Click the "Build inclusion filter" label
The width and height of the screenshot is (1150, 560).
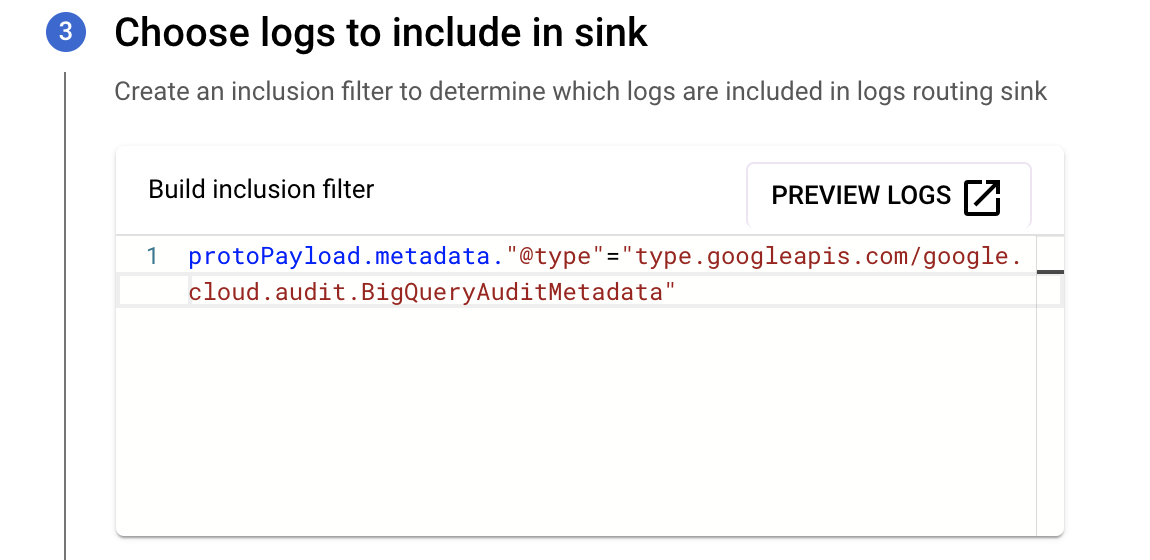[261, 189]
